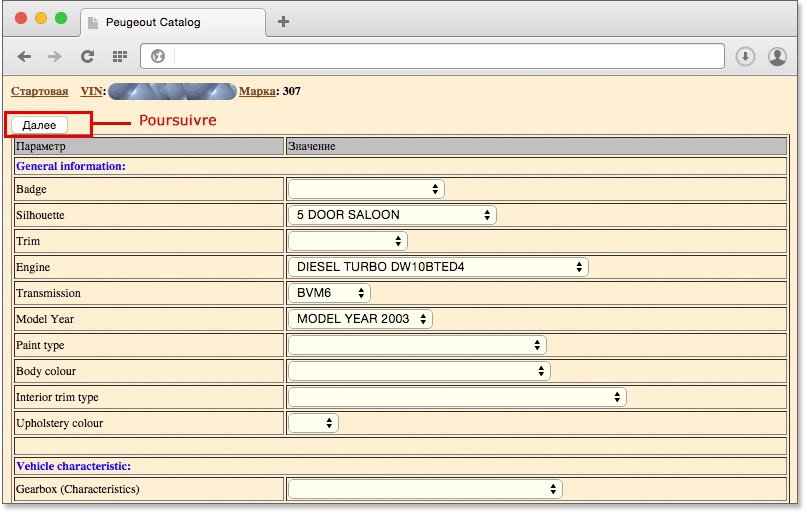This screenshot has width=808, height=516.
Task: Open the Upholstery colour dropdown
Action: pos(313,423)
